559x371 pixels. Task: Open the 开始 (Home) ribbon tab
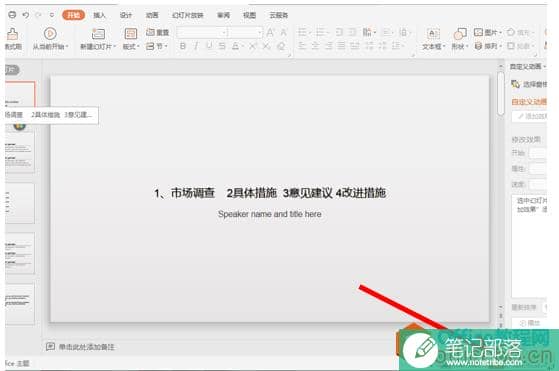coord(73,15)
